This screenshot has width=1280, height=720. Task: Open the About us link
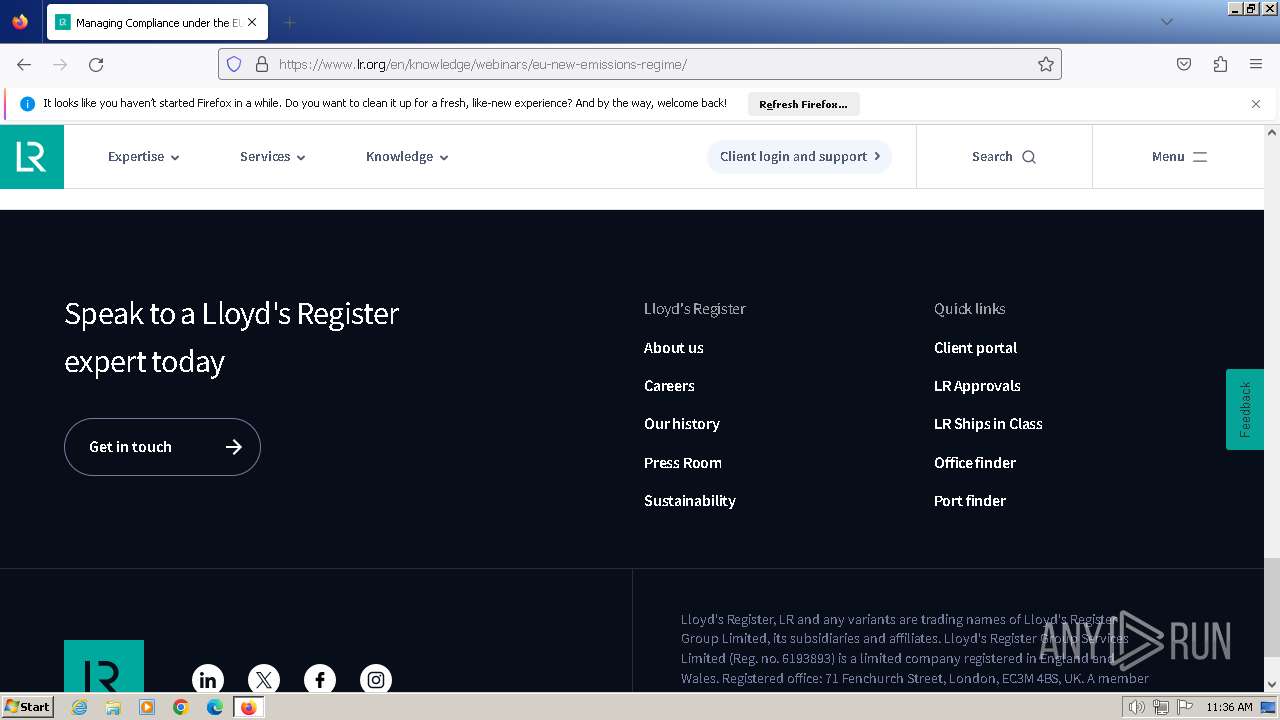tap(674, 348)
